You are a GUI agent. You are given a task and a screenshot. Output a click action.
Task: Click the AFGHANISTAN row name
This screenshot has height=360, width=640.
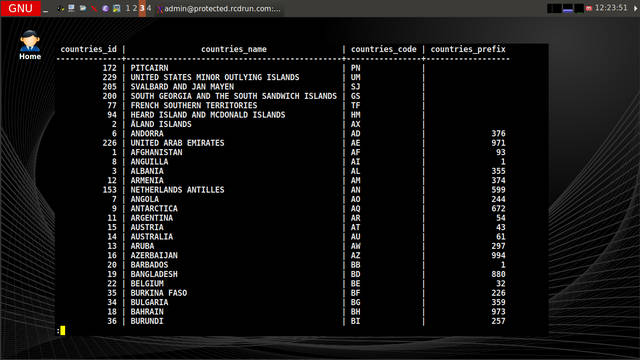(157, 153)
